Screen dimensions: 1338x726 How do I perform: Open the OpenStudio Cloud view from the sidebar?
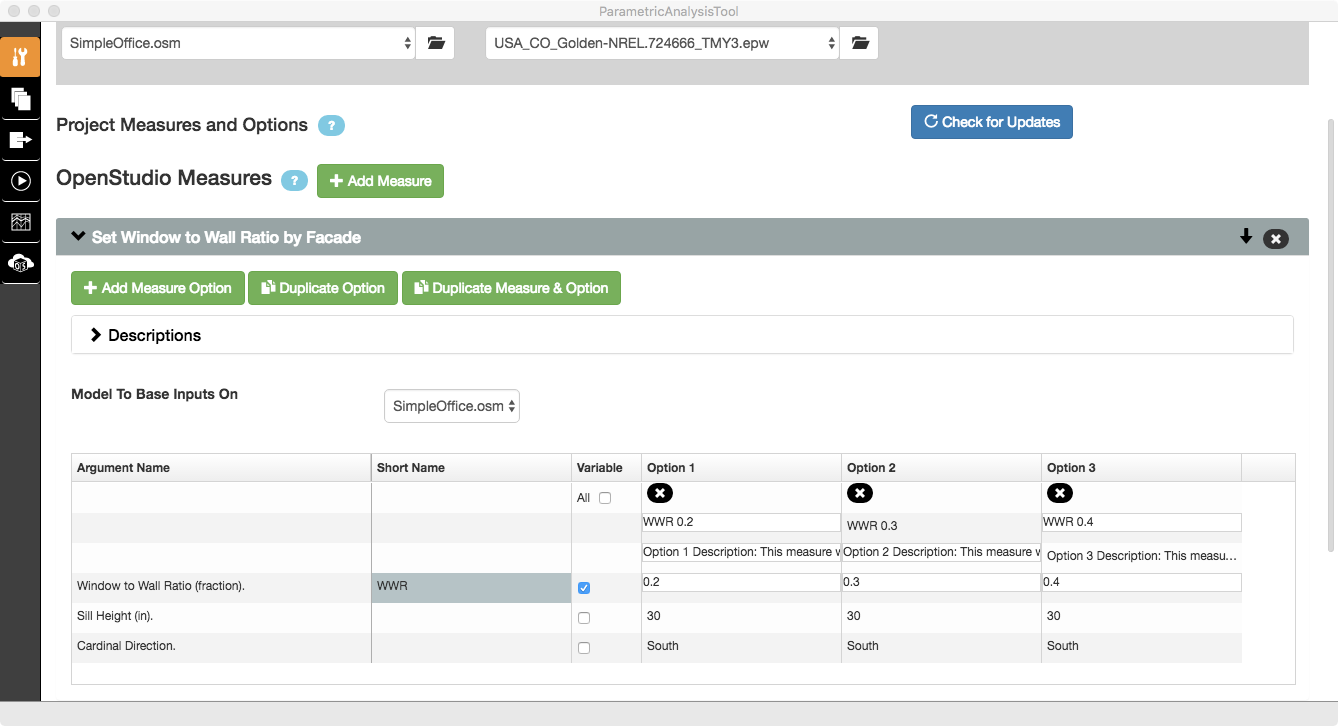(20, 262)
